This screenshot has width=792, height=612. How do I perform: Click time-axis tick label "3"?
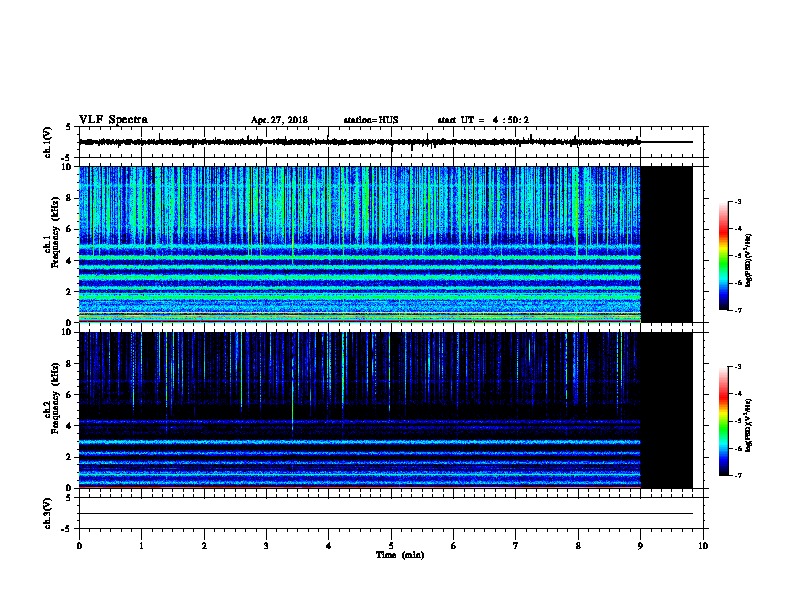coord(266,546)
